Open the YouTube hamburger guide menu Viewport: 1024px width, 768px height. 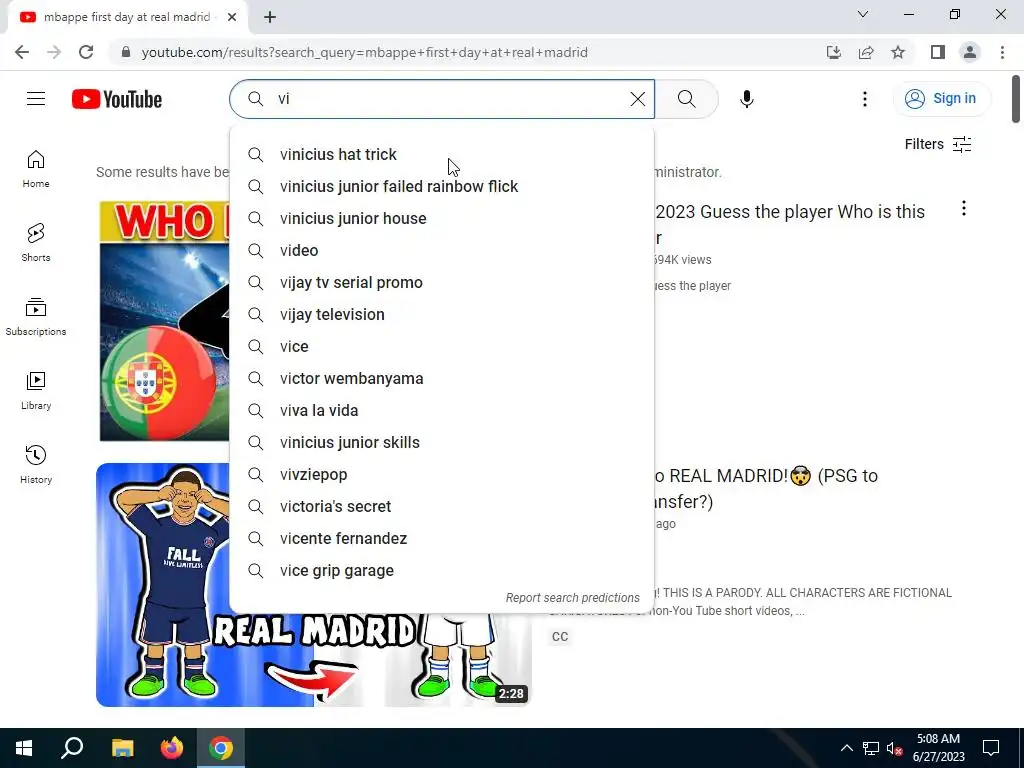coord(36,99)
